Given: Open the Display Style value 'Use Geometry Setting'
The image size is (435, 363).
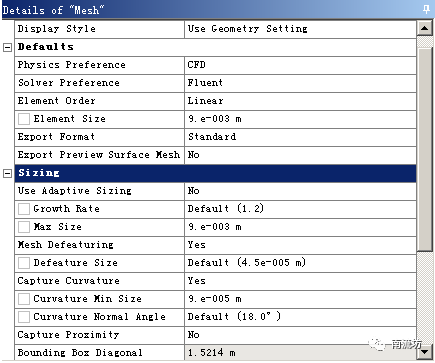Looking at the screenshot, I should [x=300, y=29].
